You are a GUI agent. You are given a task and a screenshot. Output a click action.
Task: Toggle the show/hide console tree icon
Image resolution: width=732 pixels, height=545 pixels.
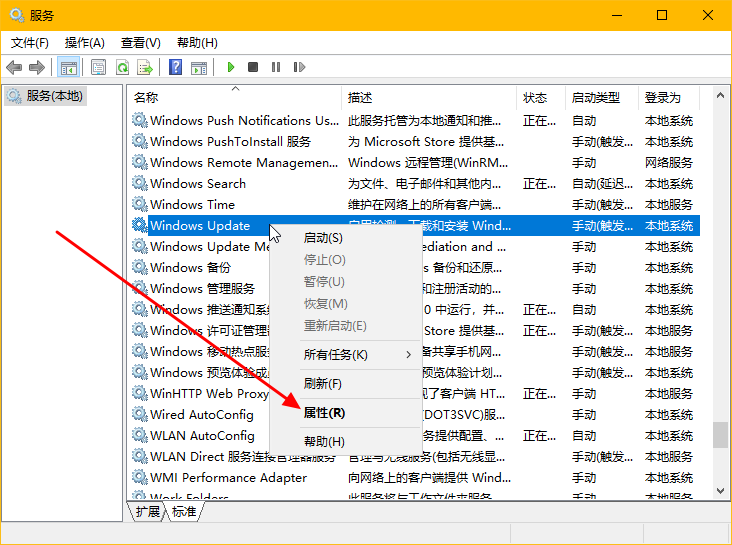coord(68,67)
